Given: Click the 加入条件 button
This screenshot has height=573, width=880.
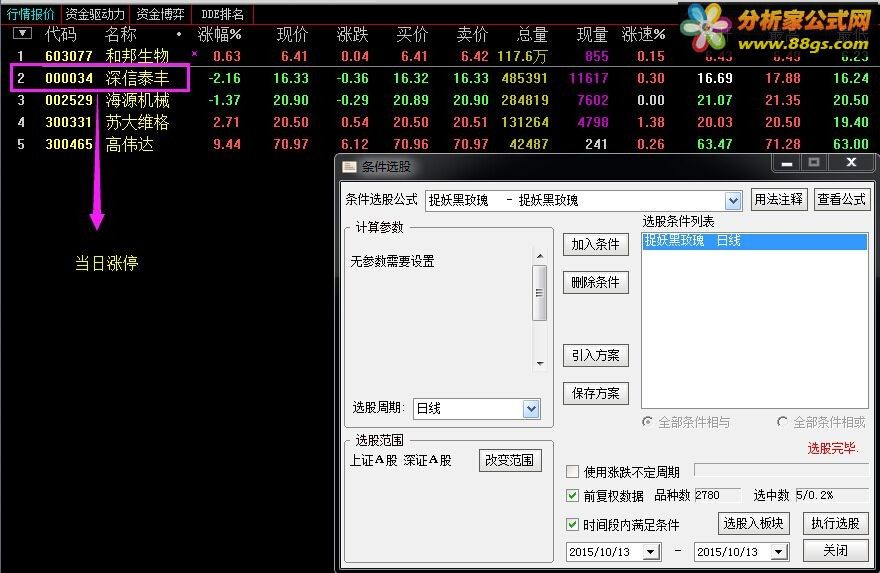Looking at the screenshot, I should coord(595,244).
